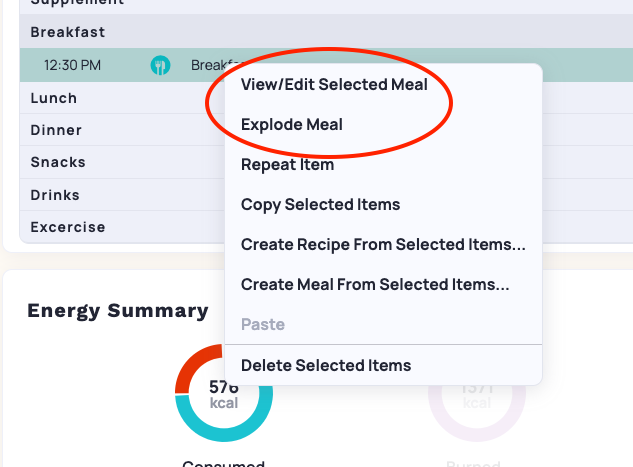
Task: Click the Consumed kcal donut chart
Action: pos(224,393)
